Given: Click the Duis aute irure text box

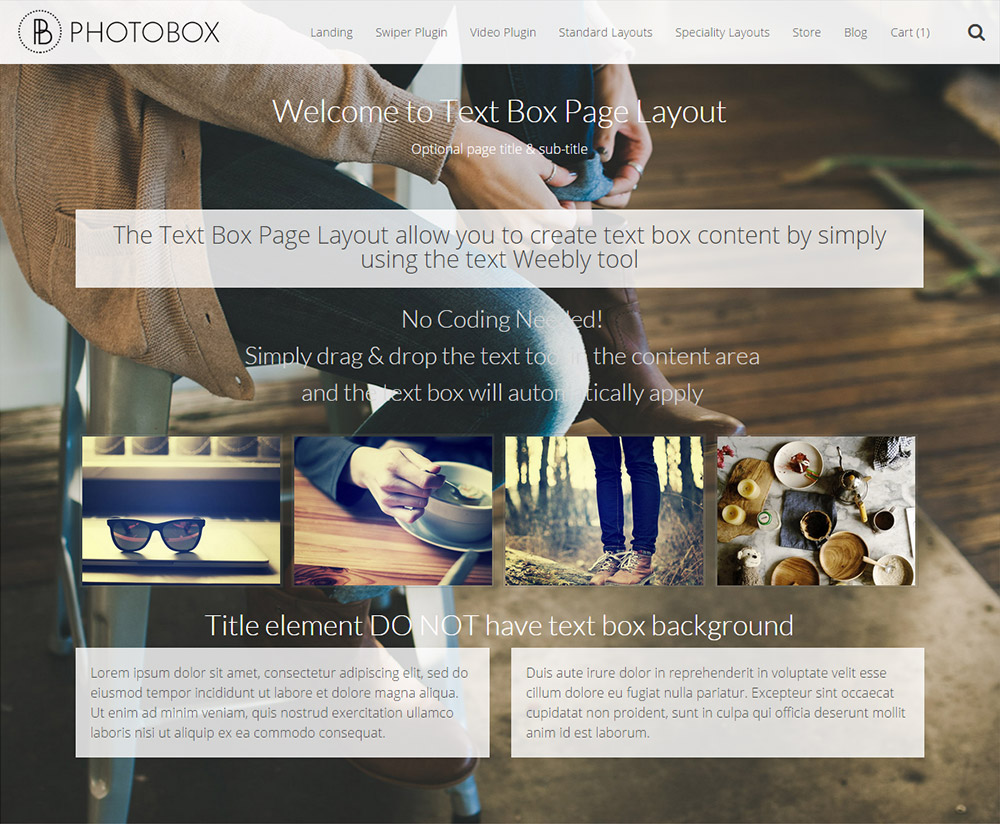Looking at the screenshot, I should coord(717,703).
